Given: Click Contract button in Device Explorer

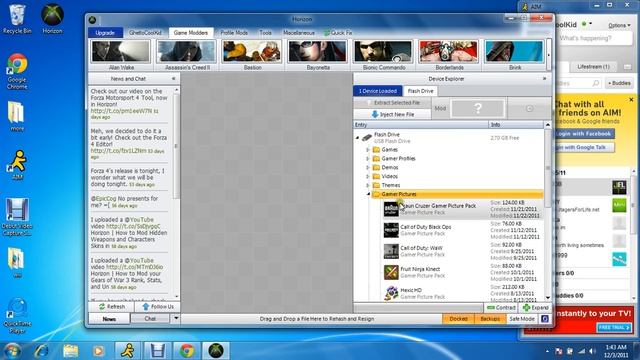Looking at the screenshot, I should (501, 307).
